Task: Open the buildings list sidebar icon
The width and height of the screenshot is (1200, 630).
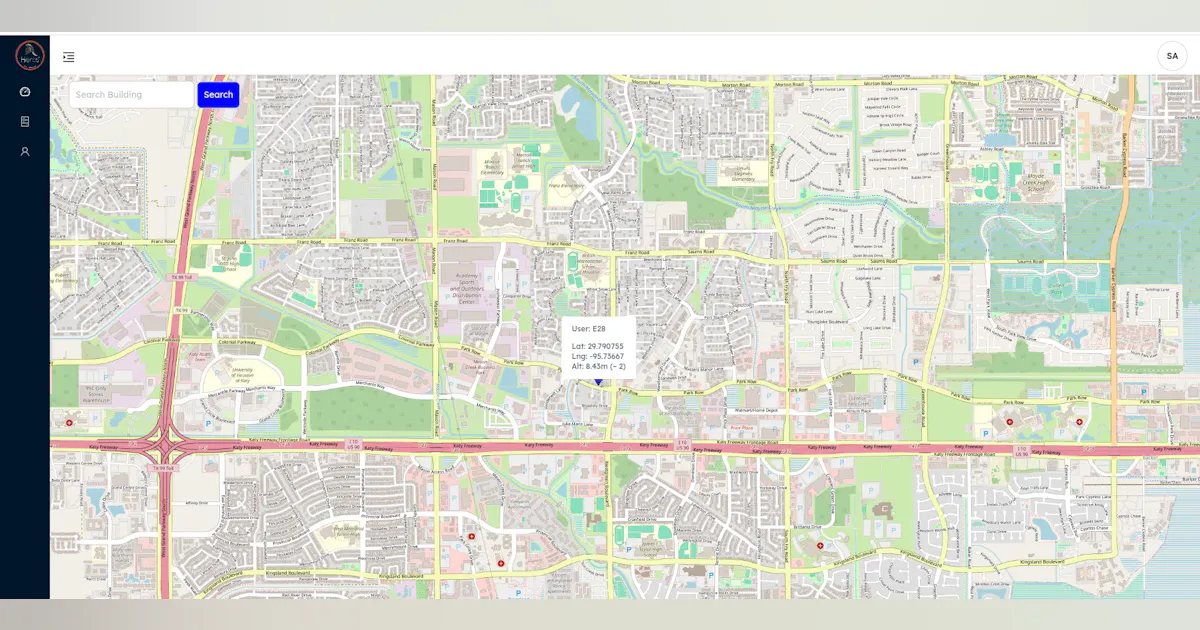Action: 25,122
